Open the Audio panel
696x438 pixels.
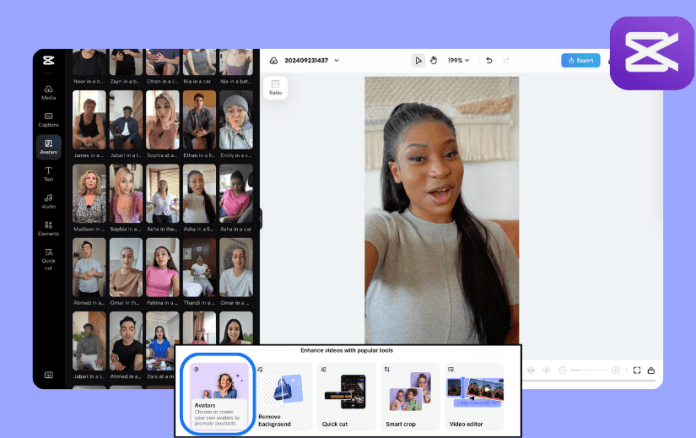pyautogui.click(x=48, y=201)
